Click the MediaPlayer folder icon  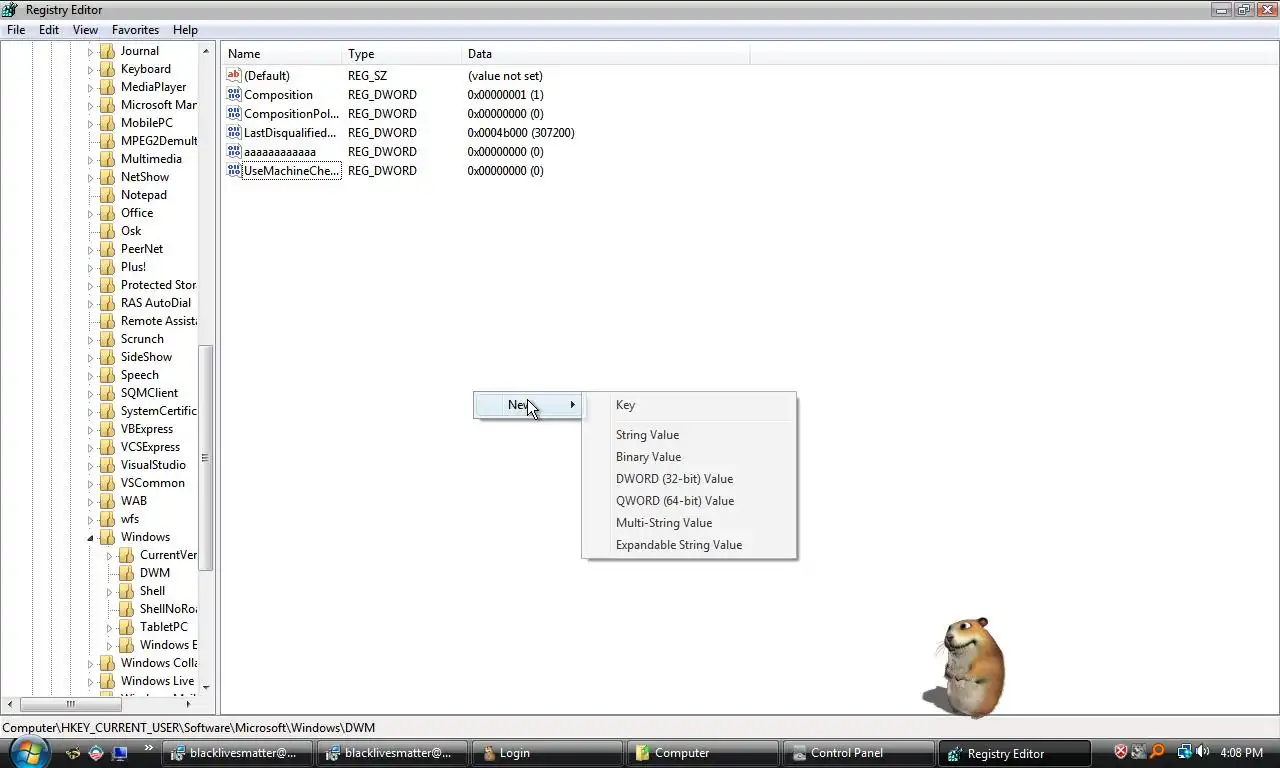tap(107, 87)
